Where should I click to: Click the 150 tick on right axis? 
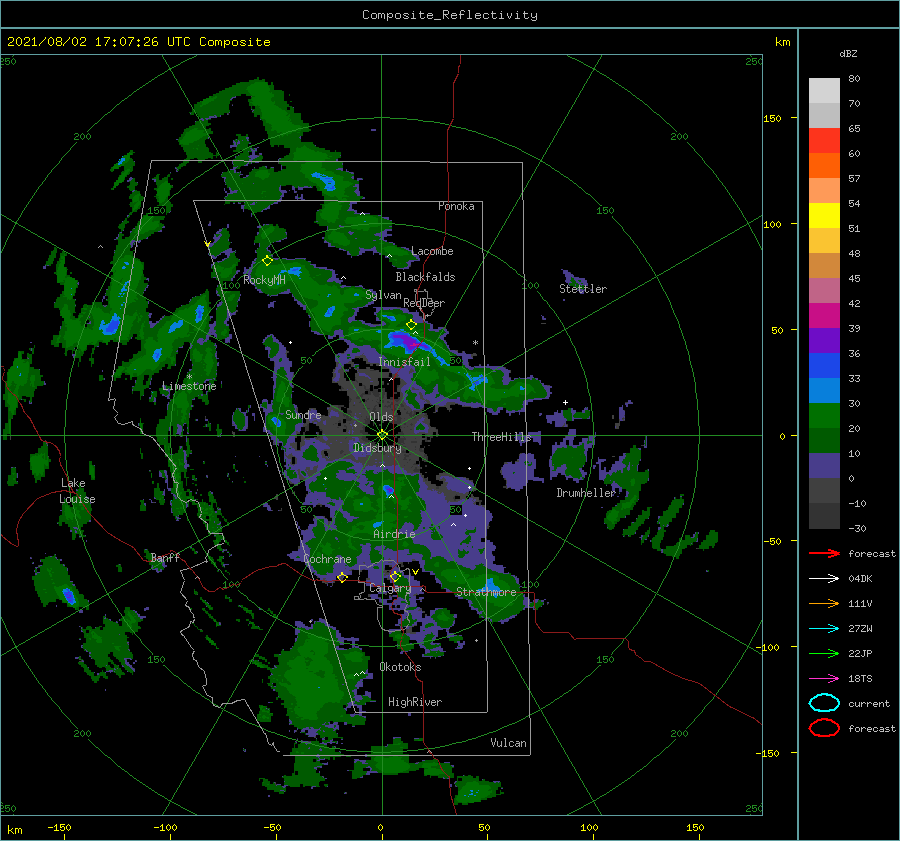point(772,118)
